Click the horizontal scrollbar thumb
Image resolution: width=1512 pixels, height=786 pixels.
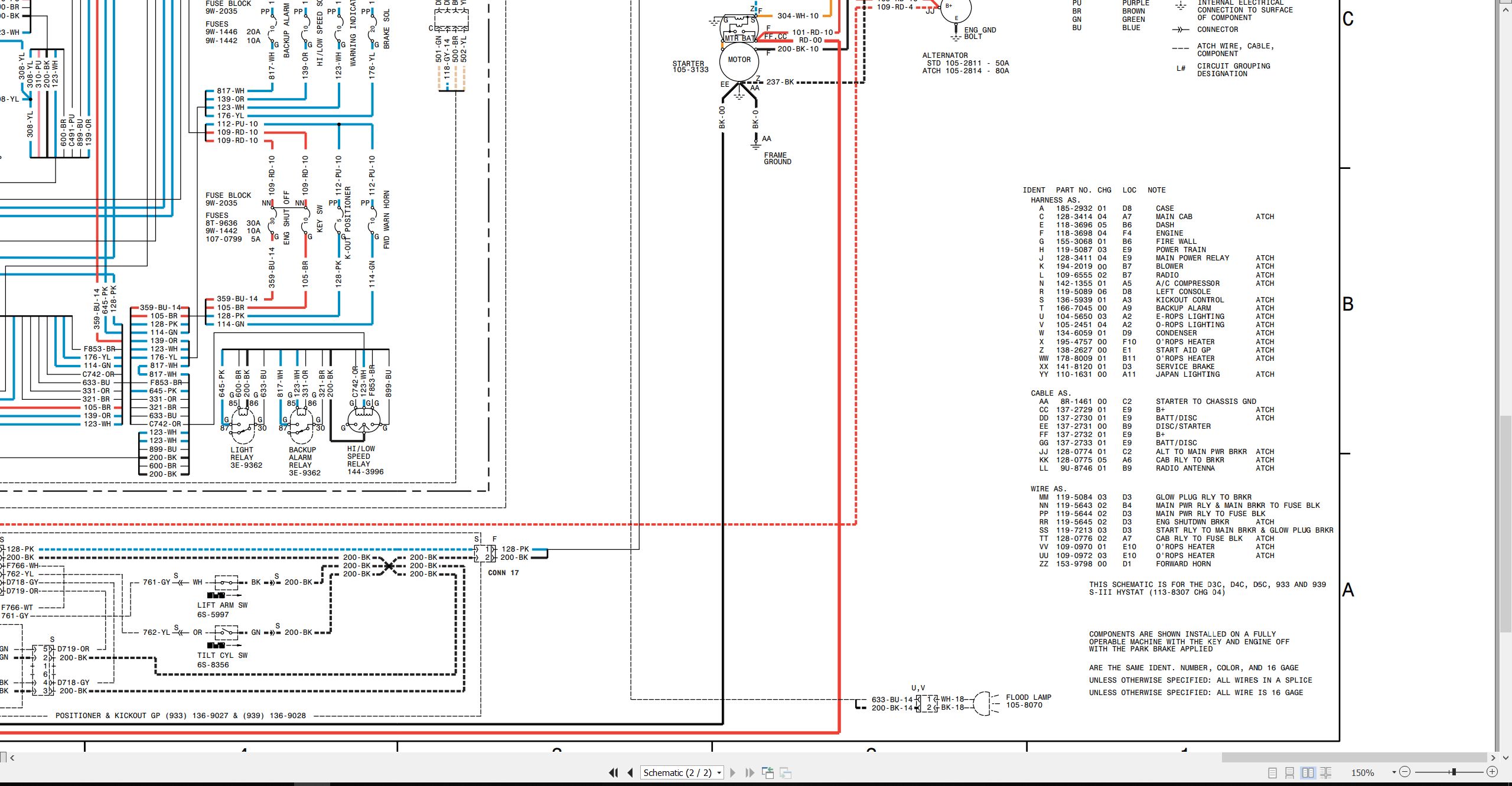coord(1354,757)
